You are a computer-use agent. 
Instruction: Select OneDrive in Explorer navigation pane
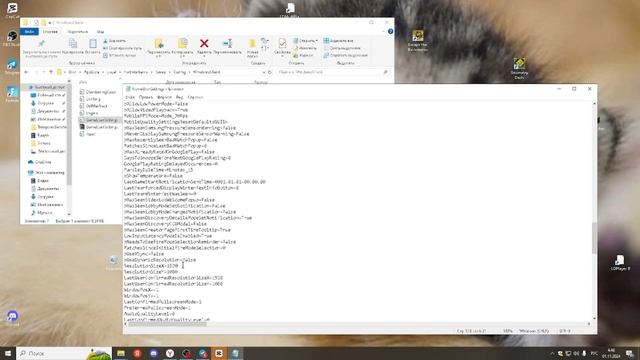40,162
